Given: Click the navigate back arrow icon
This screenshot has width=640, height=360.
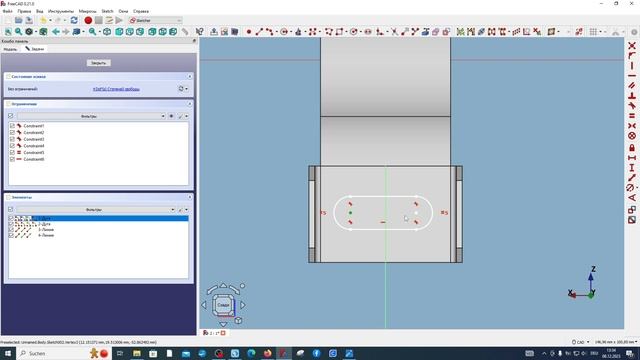Looking at the screenshot, I should 56,31.
